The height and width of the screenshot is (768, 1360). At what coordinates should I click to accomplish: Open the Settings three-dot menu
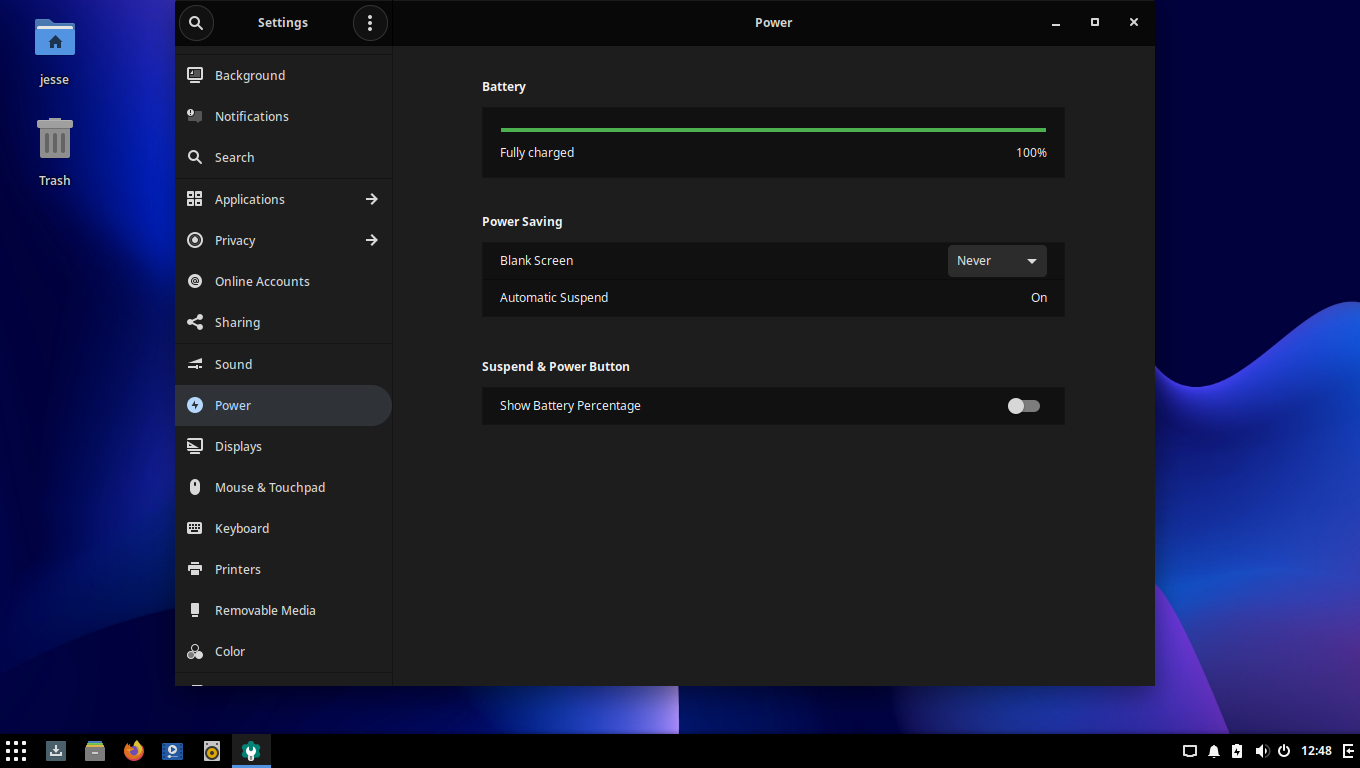370,22
